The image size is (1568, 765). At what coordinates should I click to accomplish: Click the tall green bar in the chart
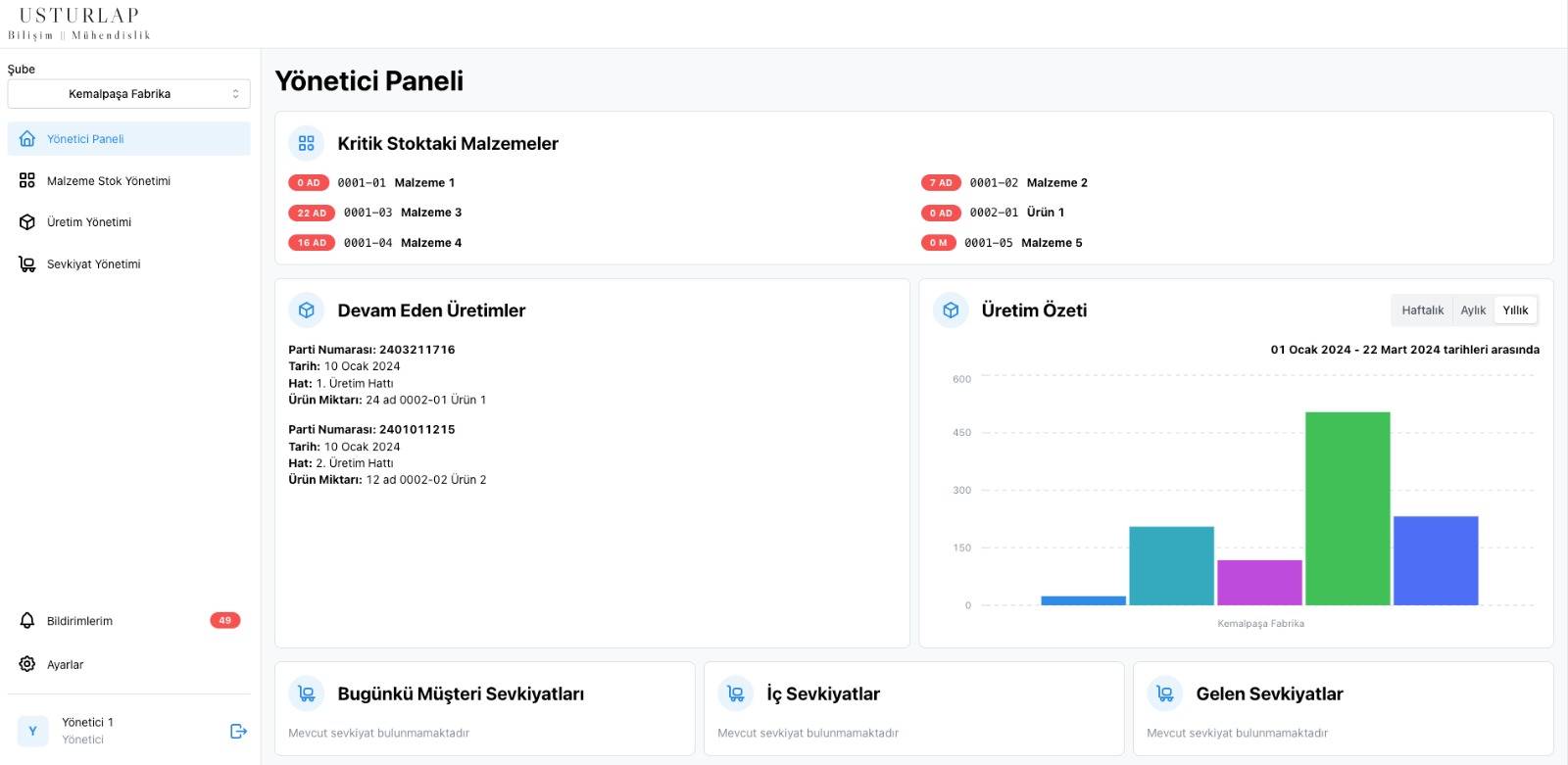click(1347, 508)
